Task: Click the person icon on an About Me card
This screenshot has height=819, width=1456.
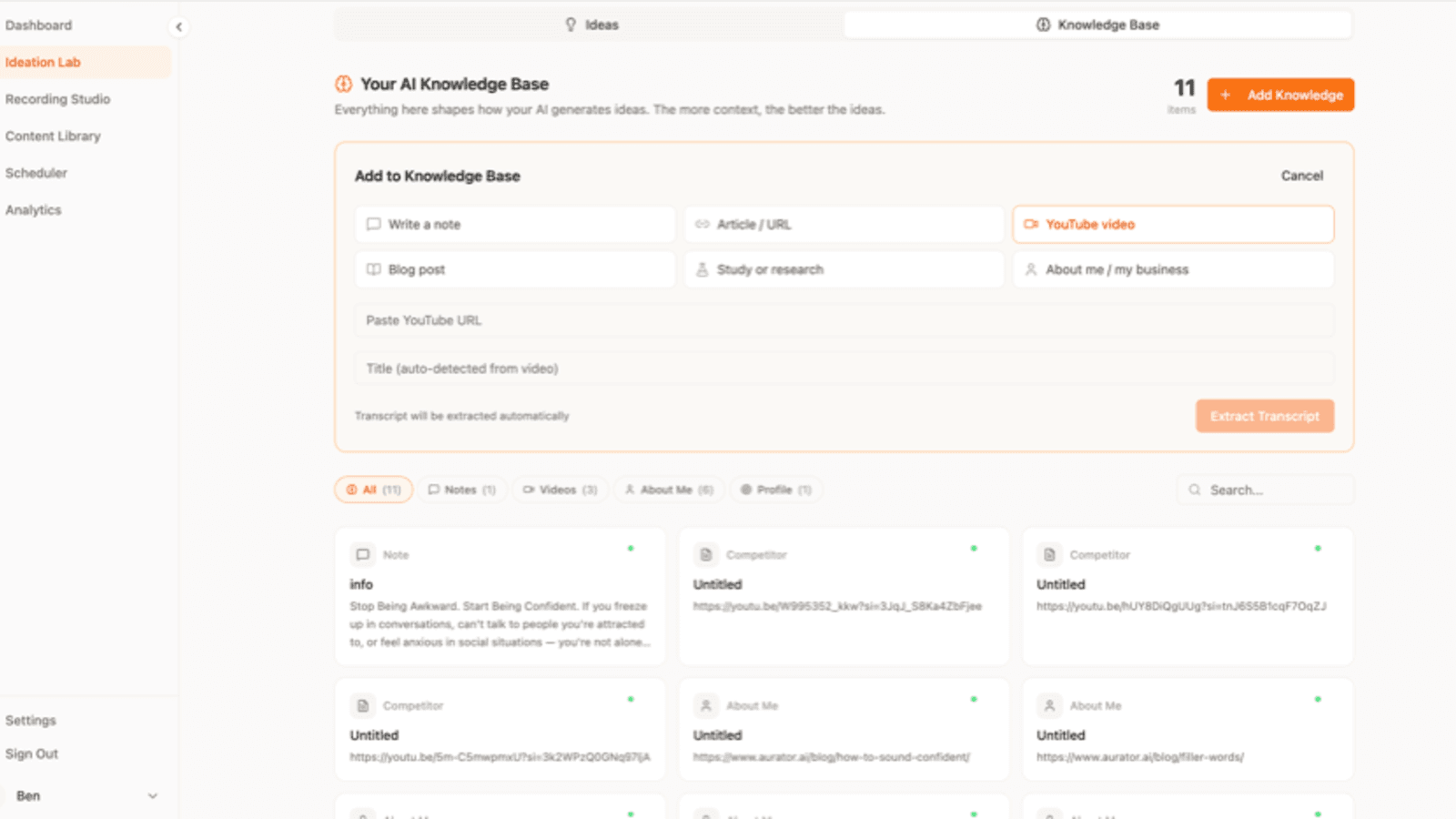Action: pyautogui.click(x=706, y=704)
